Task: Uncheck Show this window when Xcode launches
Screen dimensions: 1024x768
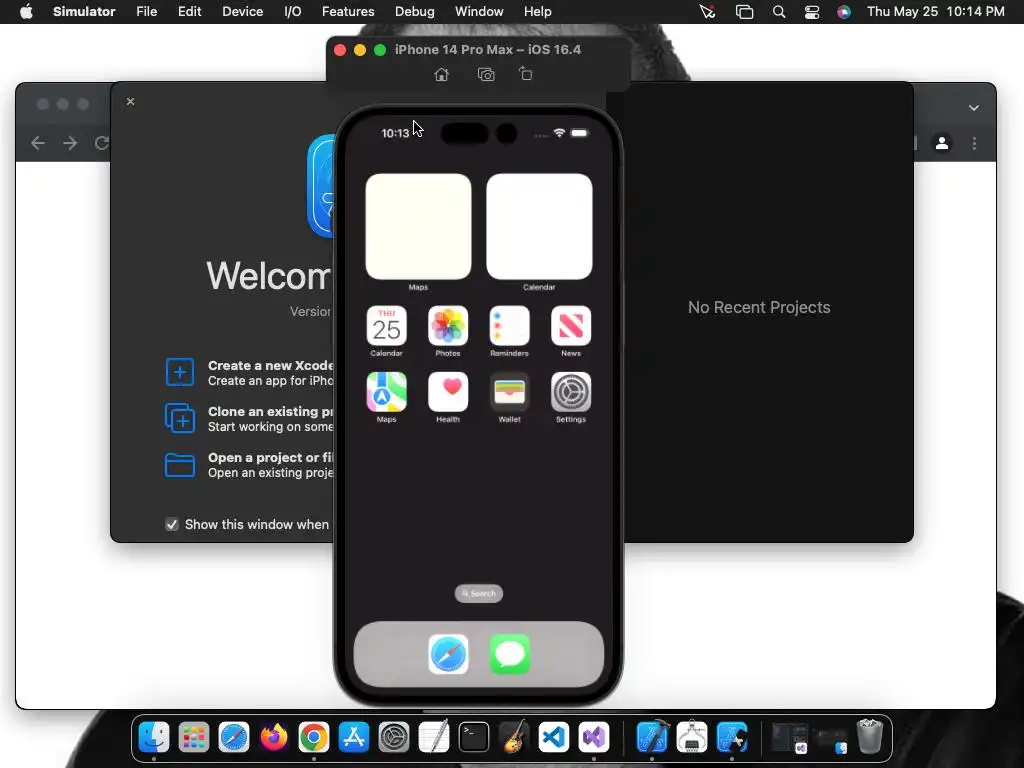Action: click(172, 524)
